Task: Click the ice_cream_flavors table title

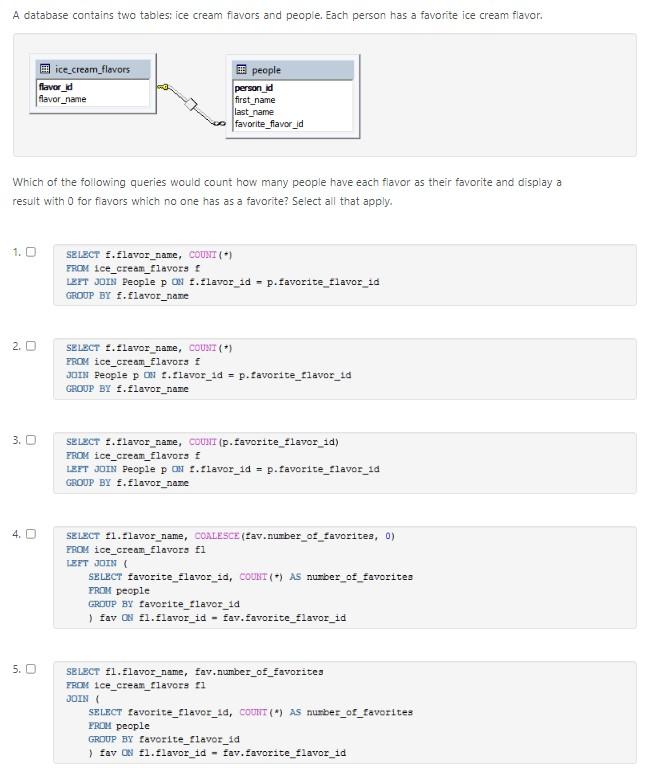Action: click(x=92, y=69)
